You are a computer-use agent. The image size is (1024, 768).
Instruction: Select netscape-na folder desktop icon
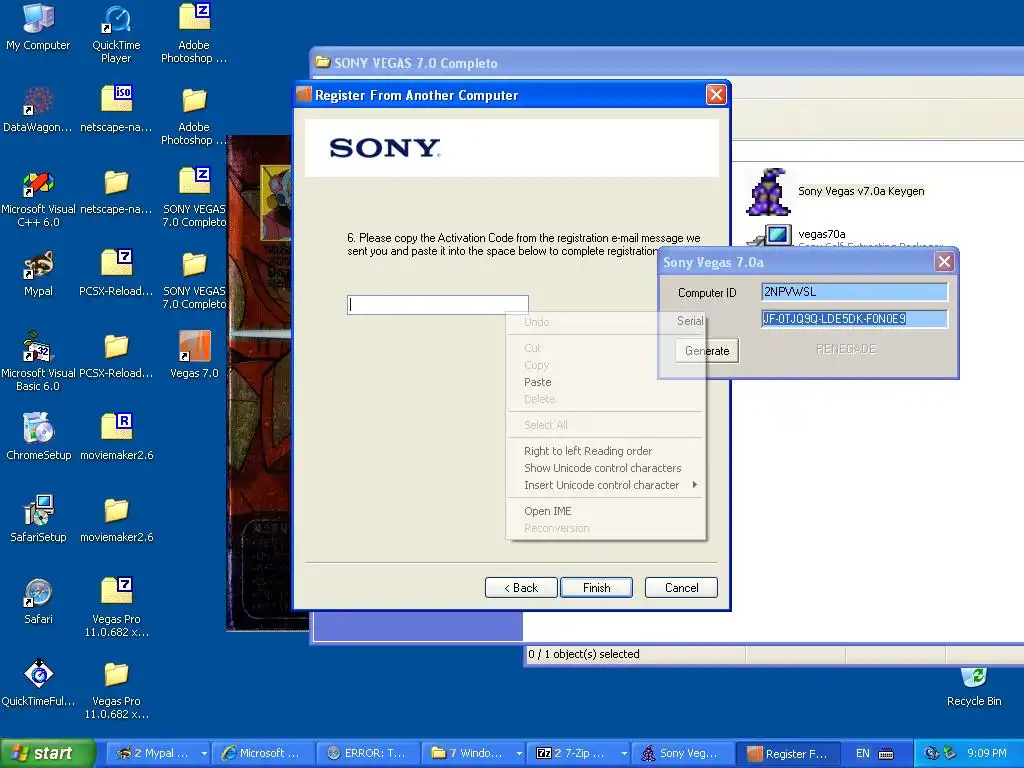[x=116, y=191]
